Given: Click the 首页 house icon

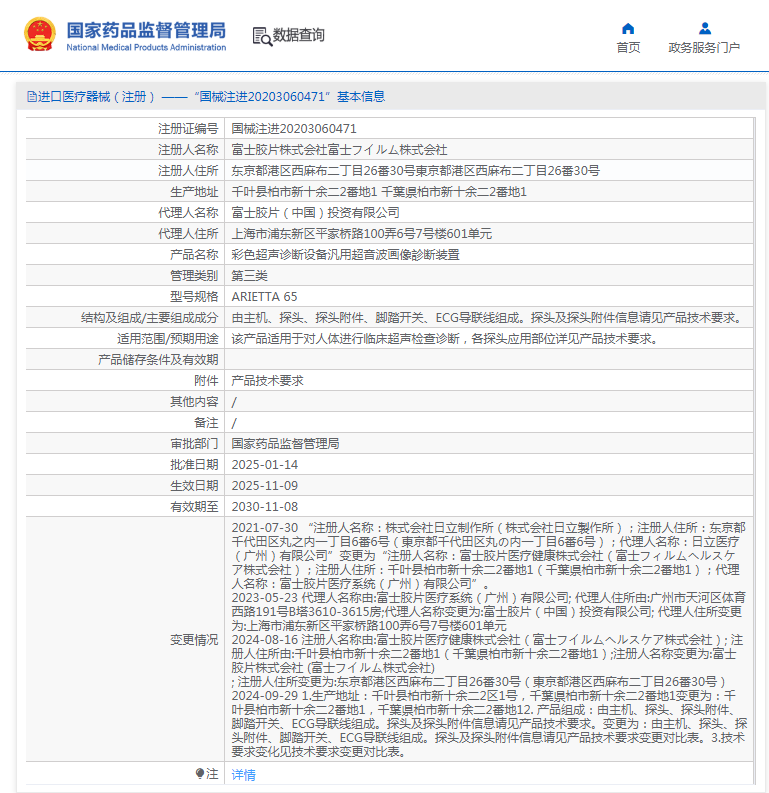Looking at the screenshot, I should click(628, 28).
